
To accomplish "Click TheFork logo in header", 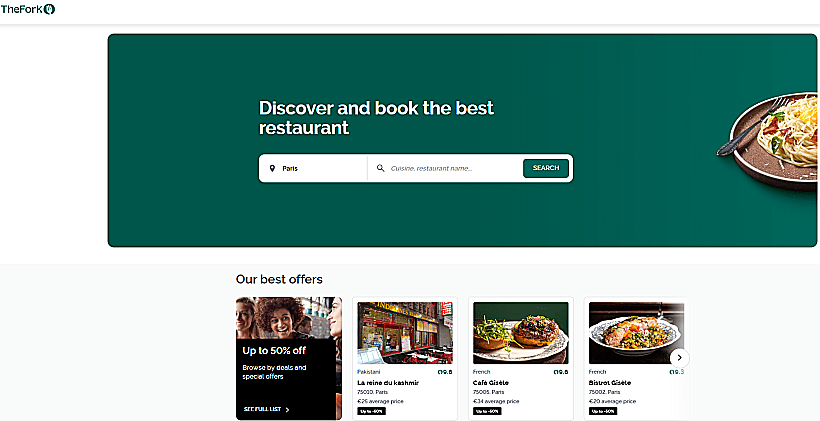I will (x=28, y=9).
